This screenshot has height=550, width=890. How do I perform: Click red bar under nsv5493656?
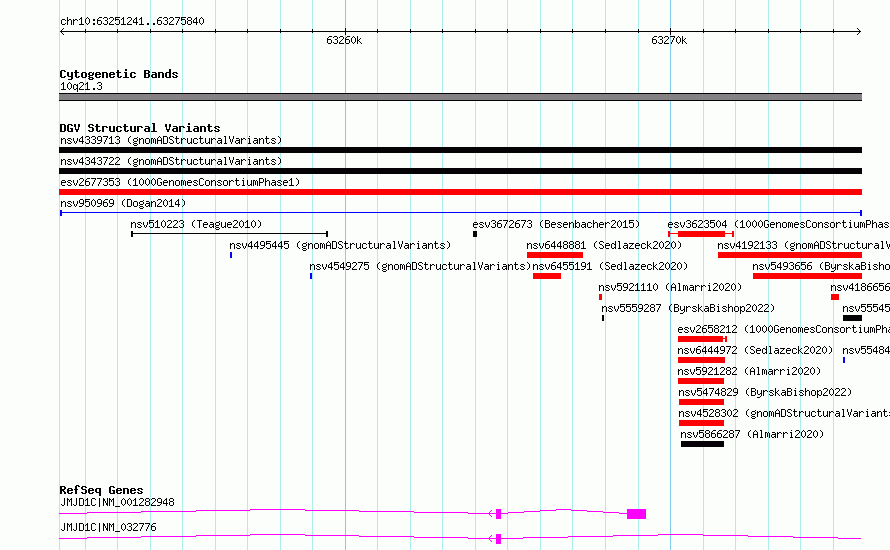point(808,276)
